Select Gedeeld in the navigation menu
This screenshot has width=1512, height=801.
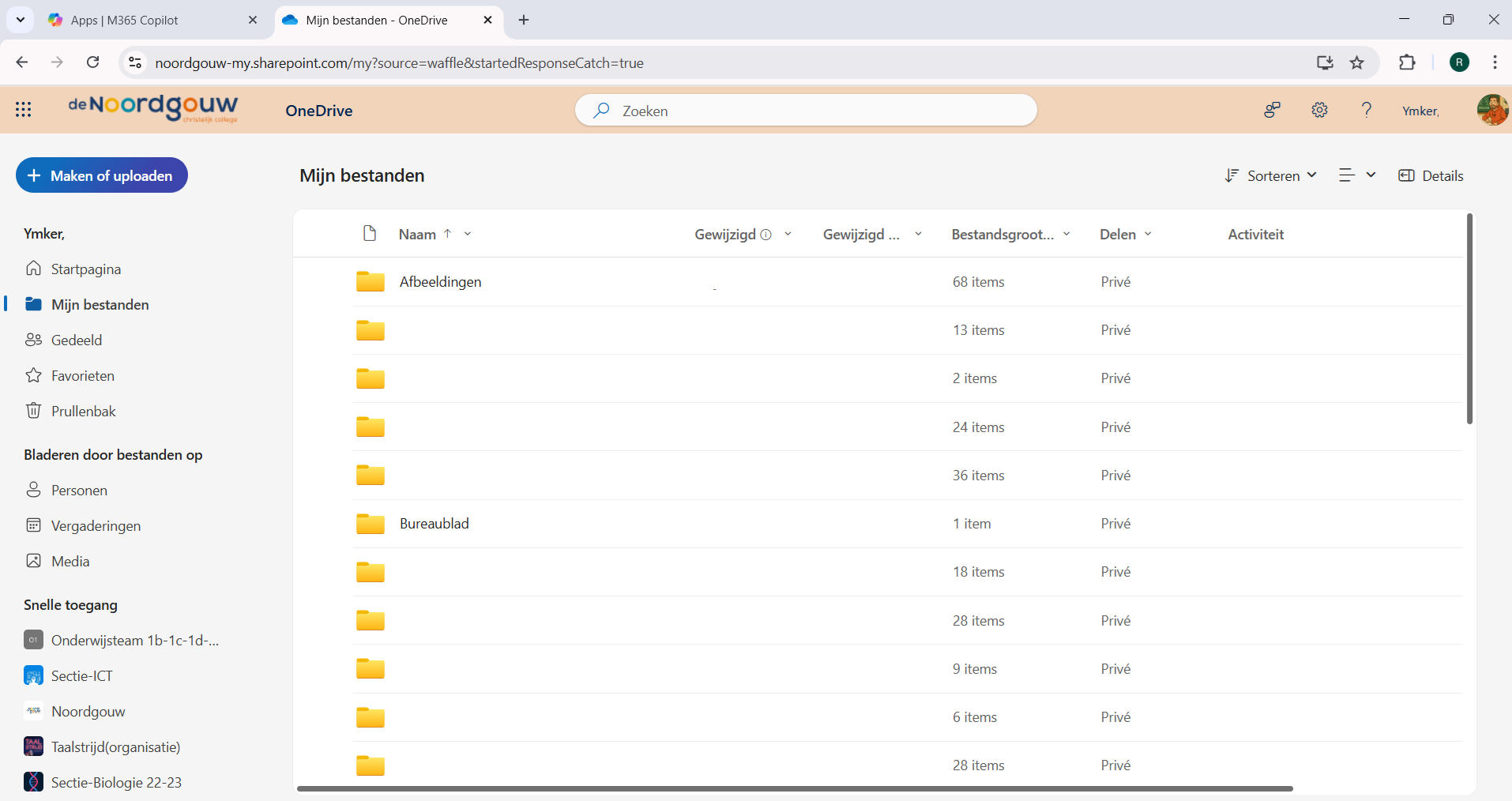(76, 340)
